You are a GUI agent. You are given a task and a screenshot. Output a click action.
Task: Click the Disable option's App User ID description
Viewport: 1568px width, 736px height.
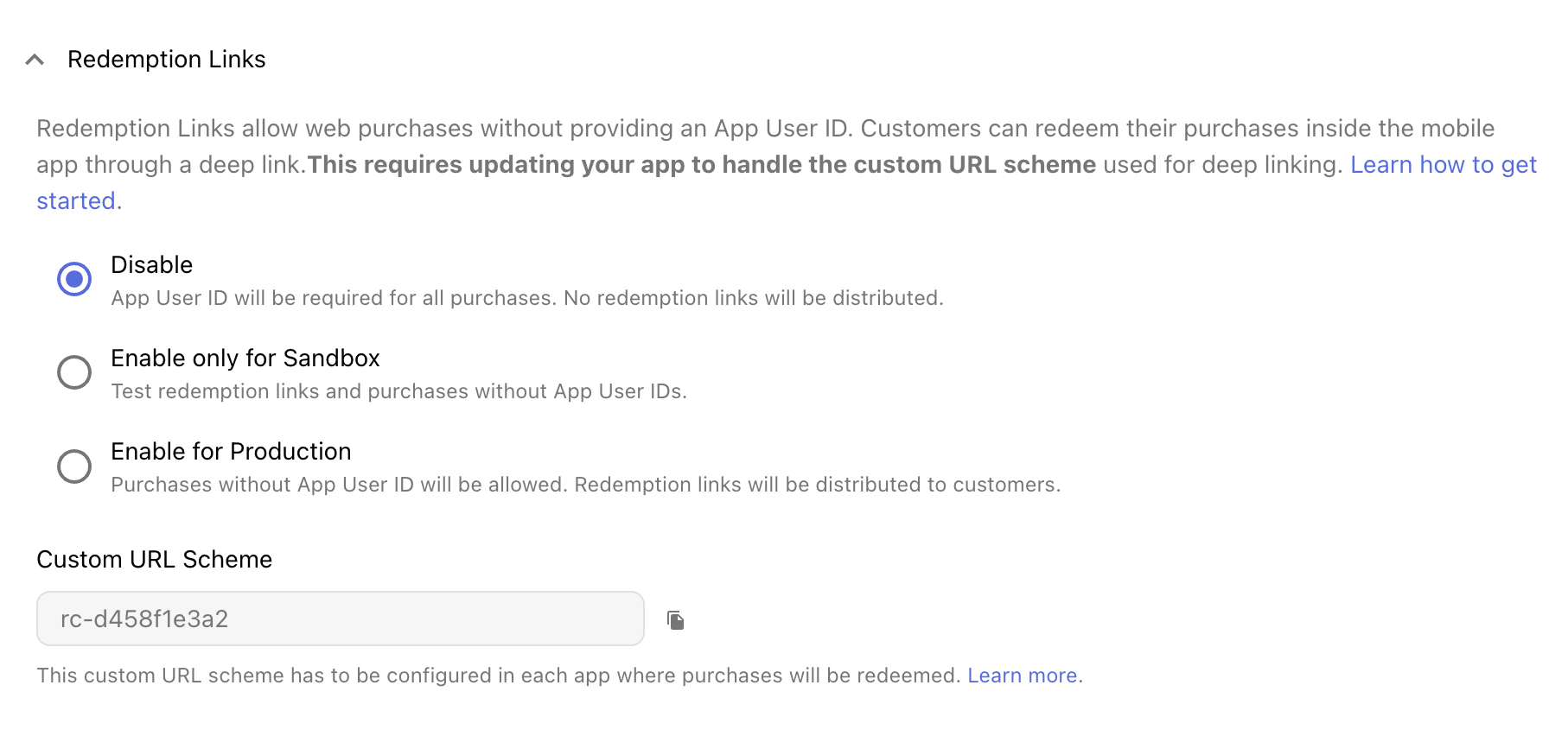(526, 298)
